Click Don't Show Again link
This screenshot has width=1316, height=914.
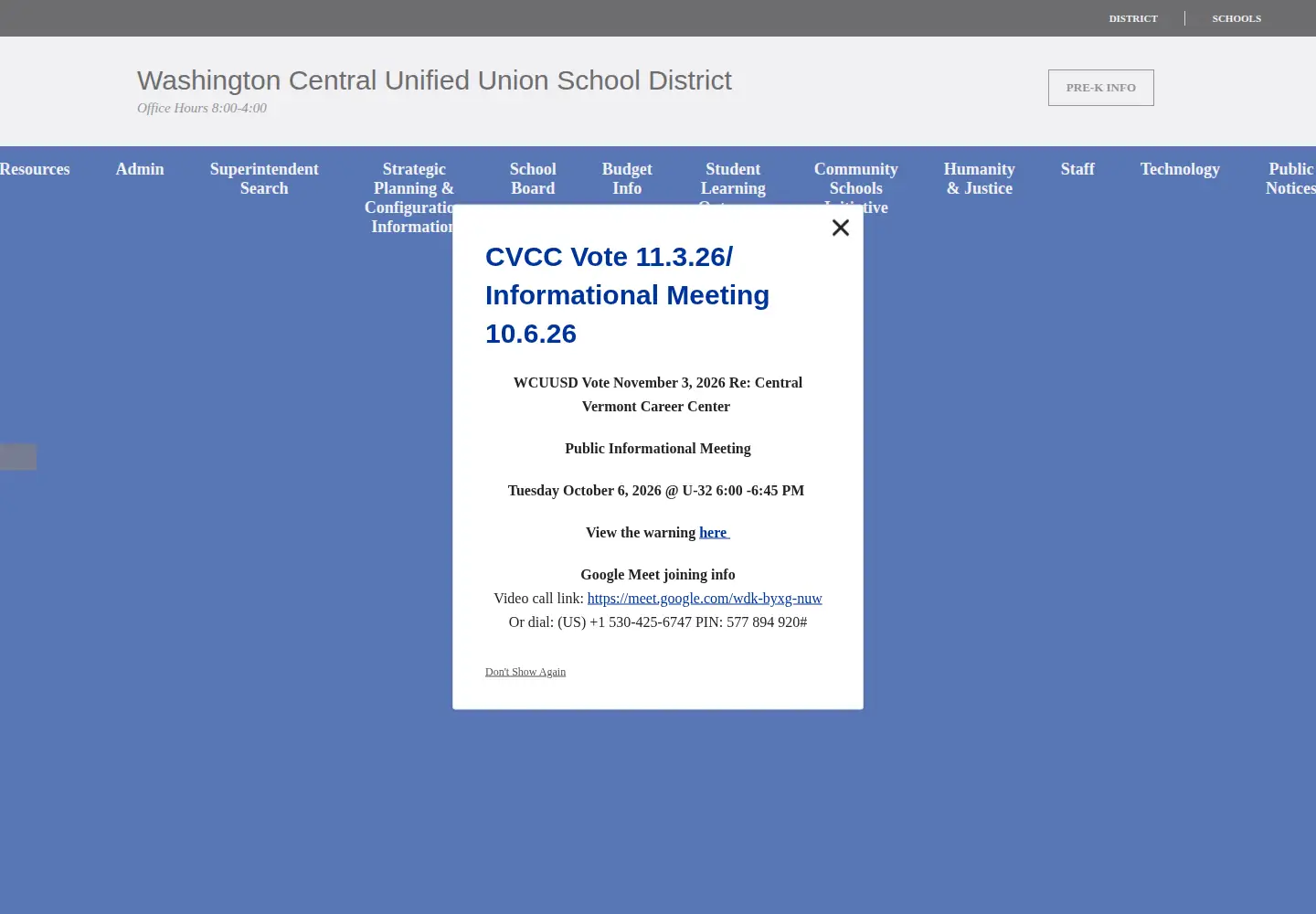click(525, 672)
